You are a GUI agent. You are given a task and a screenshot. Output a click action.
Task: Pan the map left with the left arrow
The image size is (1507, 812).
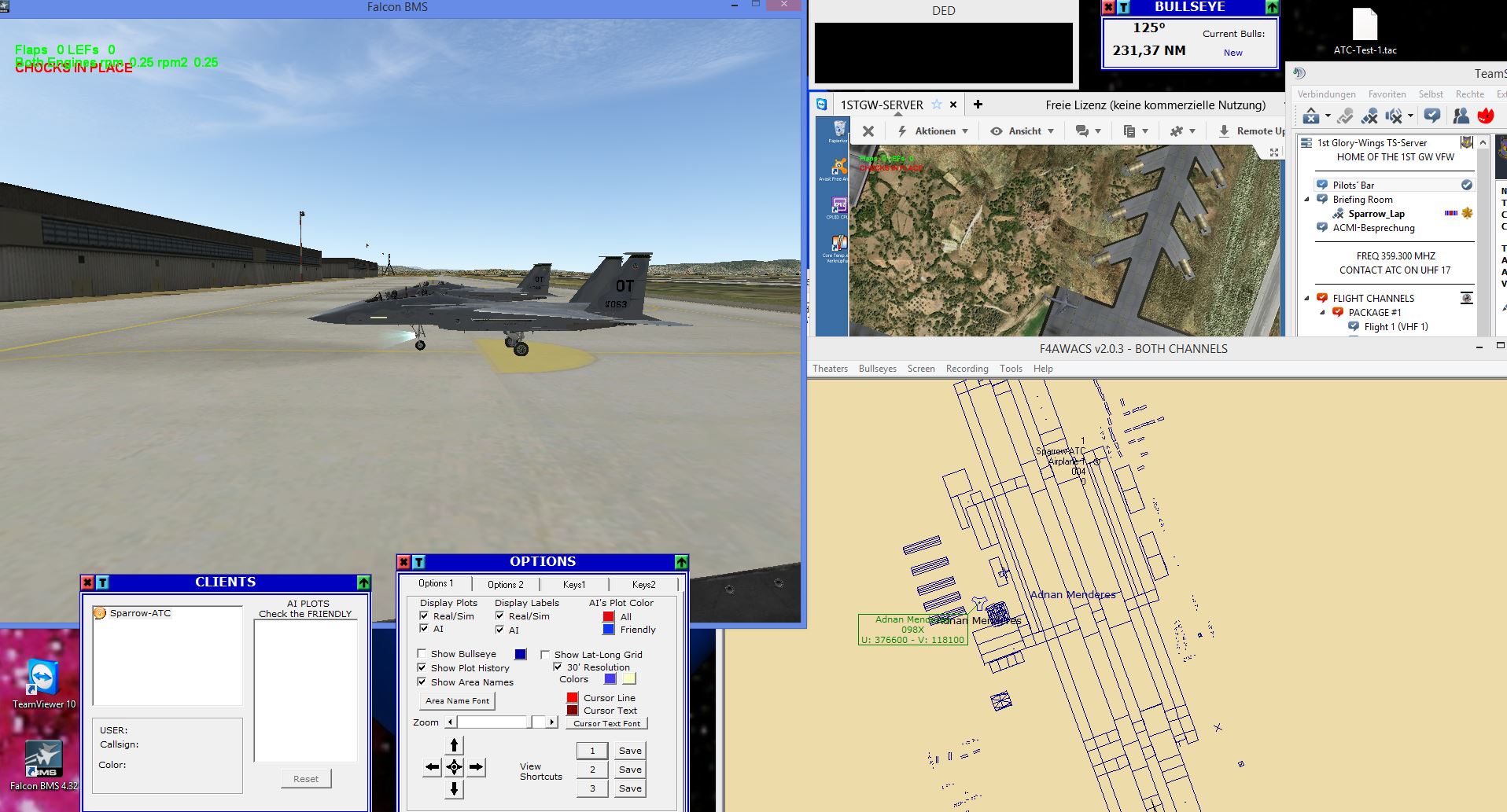click(432, 766)
